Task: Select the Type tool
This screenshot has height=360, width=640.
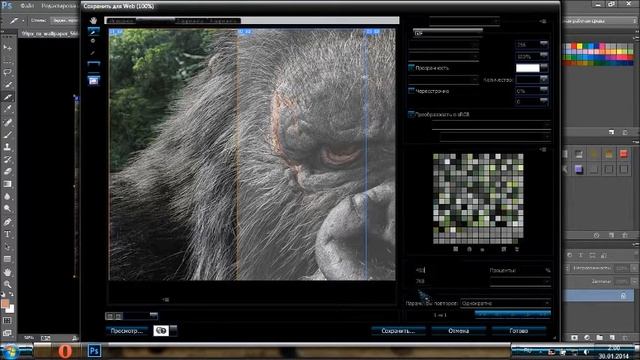Action: click(7, 234)
